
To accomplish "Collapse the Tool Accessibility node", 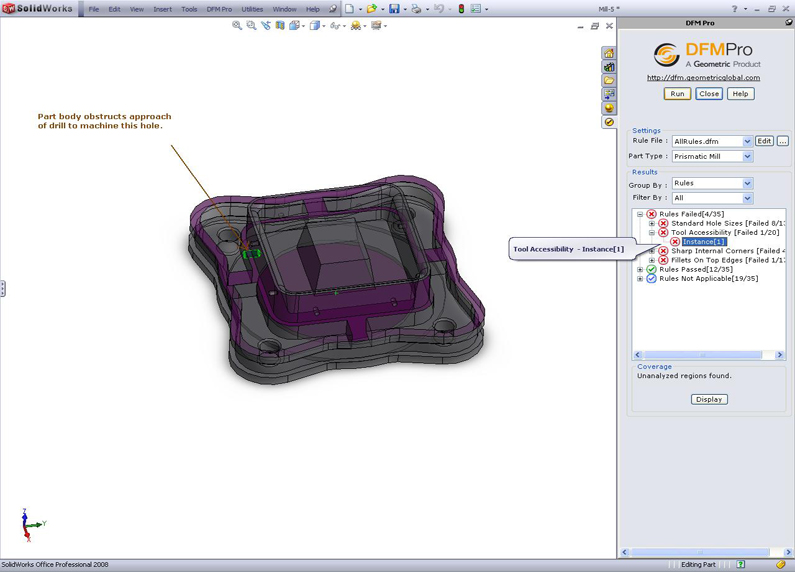I will coord(652,233).
